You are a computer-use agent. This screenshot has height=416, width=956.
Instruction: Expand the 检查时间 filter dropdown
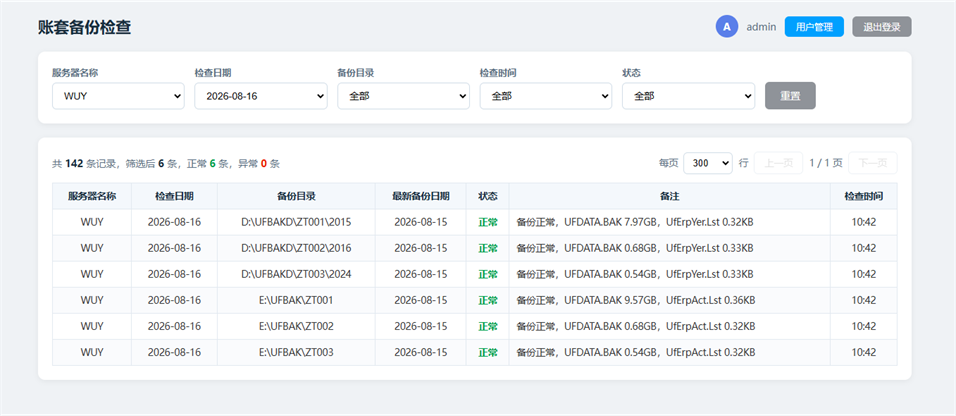pos(546,96)
